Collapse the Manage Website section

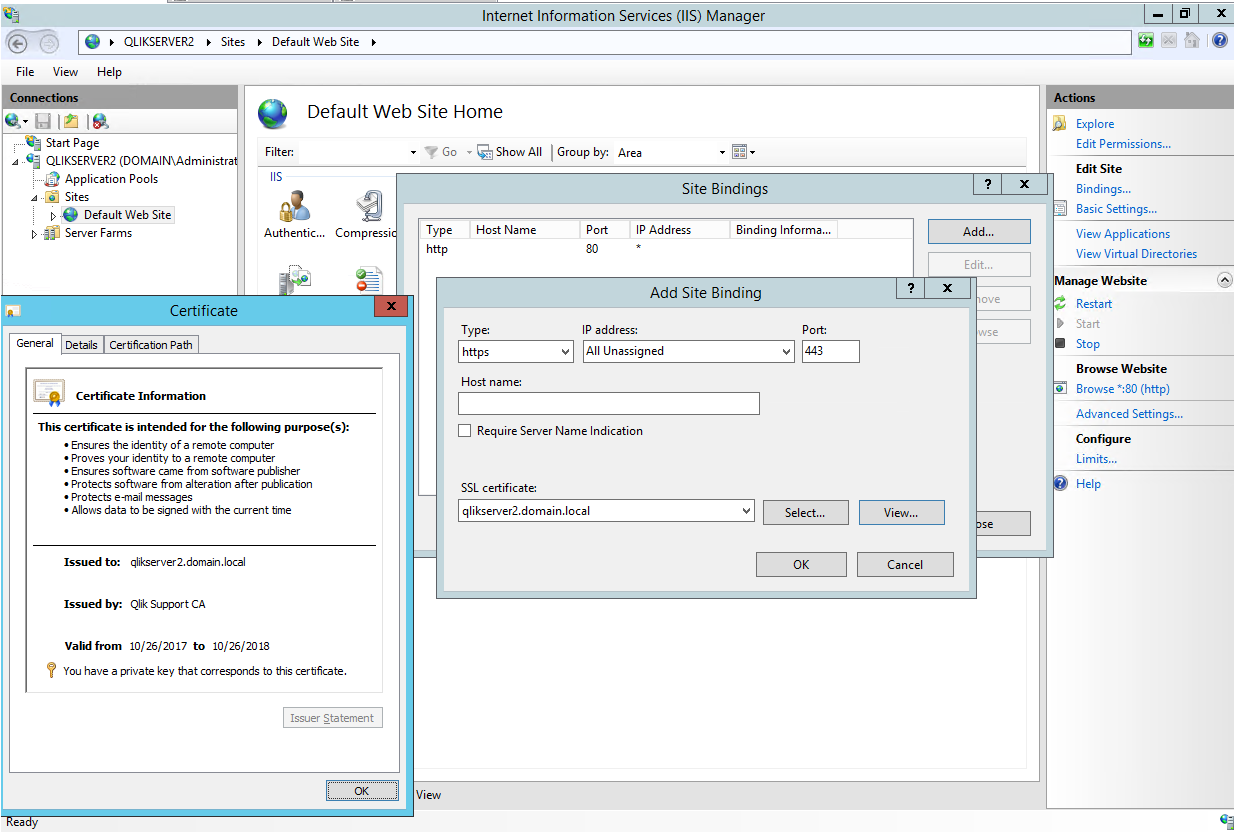click(x=1224, y=281)
